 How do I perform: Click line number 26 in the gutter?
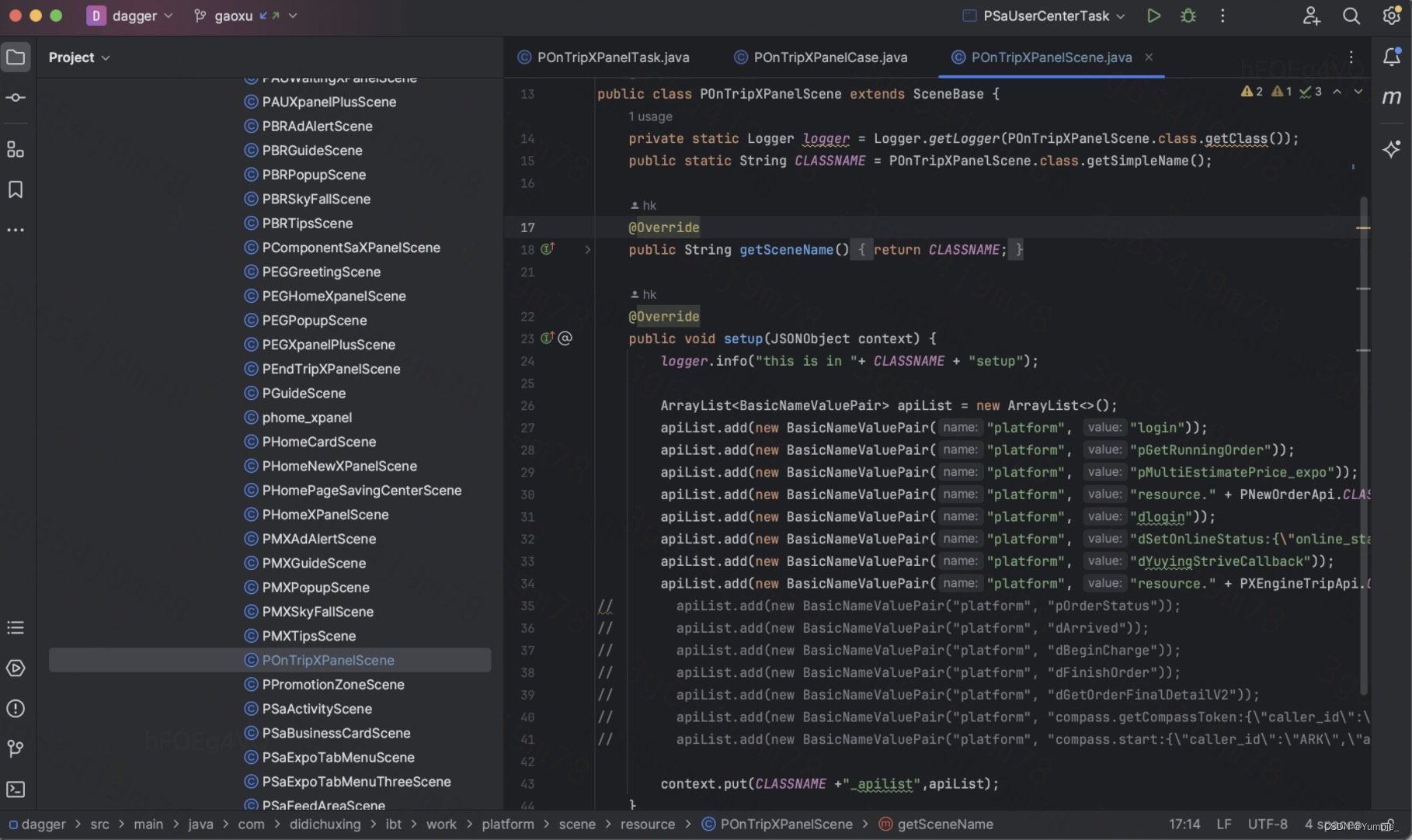click(x=527, y=405)
